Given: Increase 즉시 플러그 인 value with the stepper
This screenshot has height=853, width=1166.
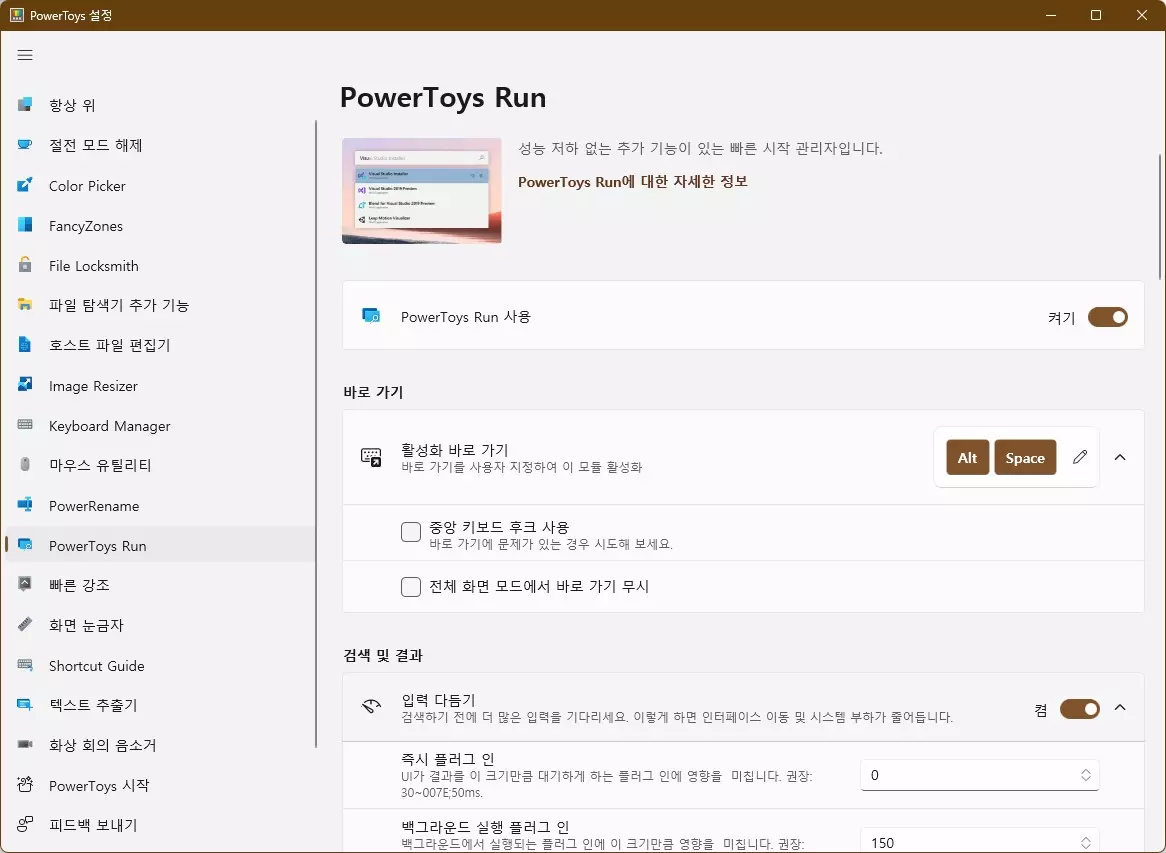Looking at the screenshot, I should (x=1084, y=769).
